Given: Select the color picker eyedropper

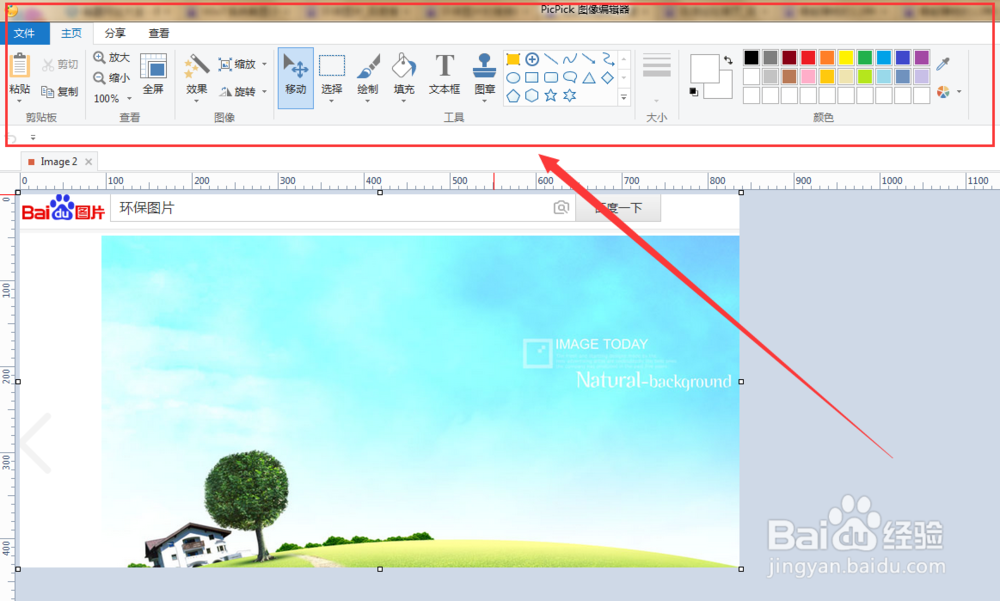Looking at the screenshot, I should click(943, 63).
